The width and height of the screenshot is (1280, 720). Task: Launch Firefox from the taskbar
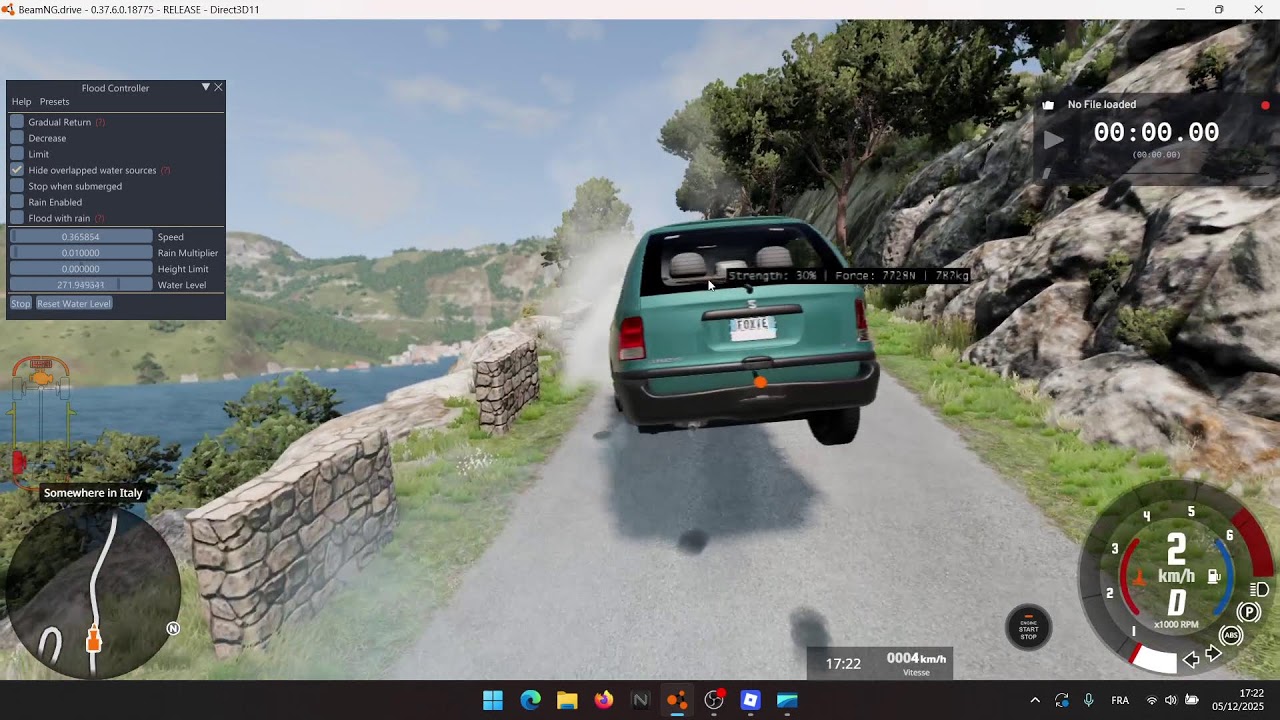(x=604, y=700)
